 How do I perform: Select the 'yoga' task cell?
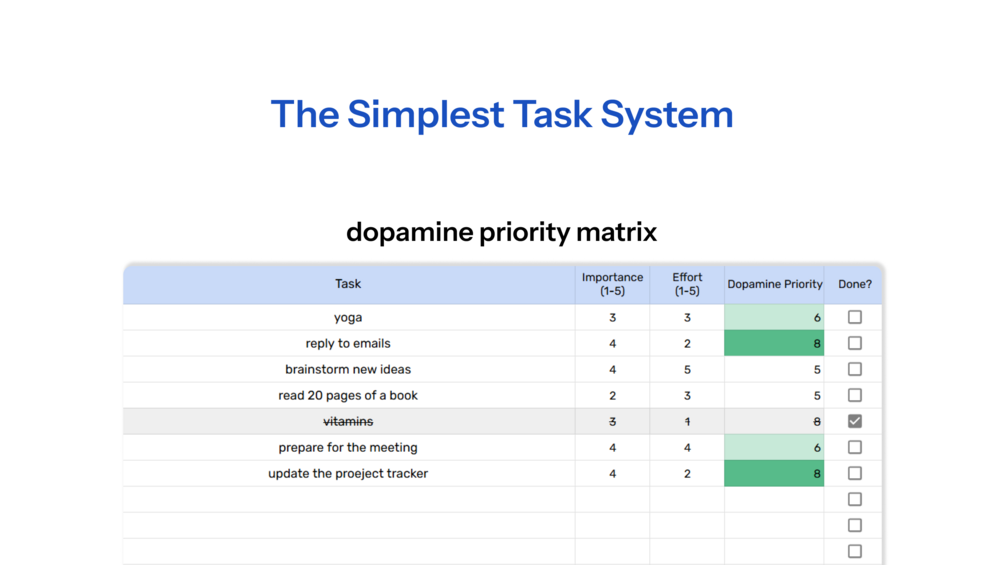tap(349, 317)
